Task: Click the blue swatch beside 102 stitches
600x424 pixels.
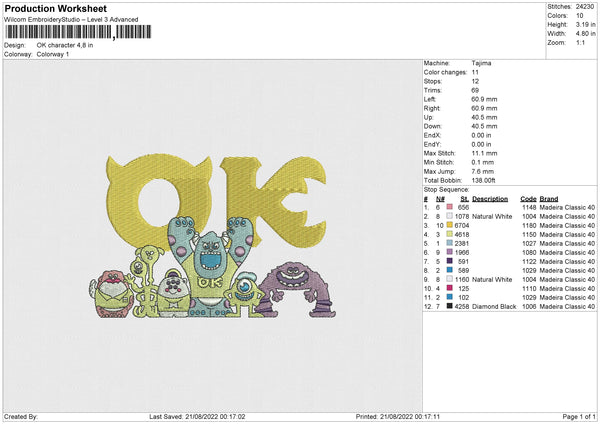Action: point(450,297)
